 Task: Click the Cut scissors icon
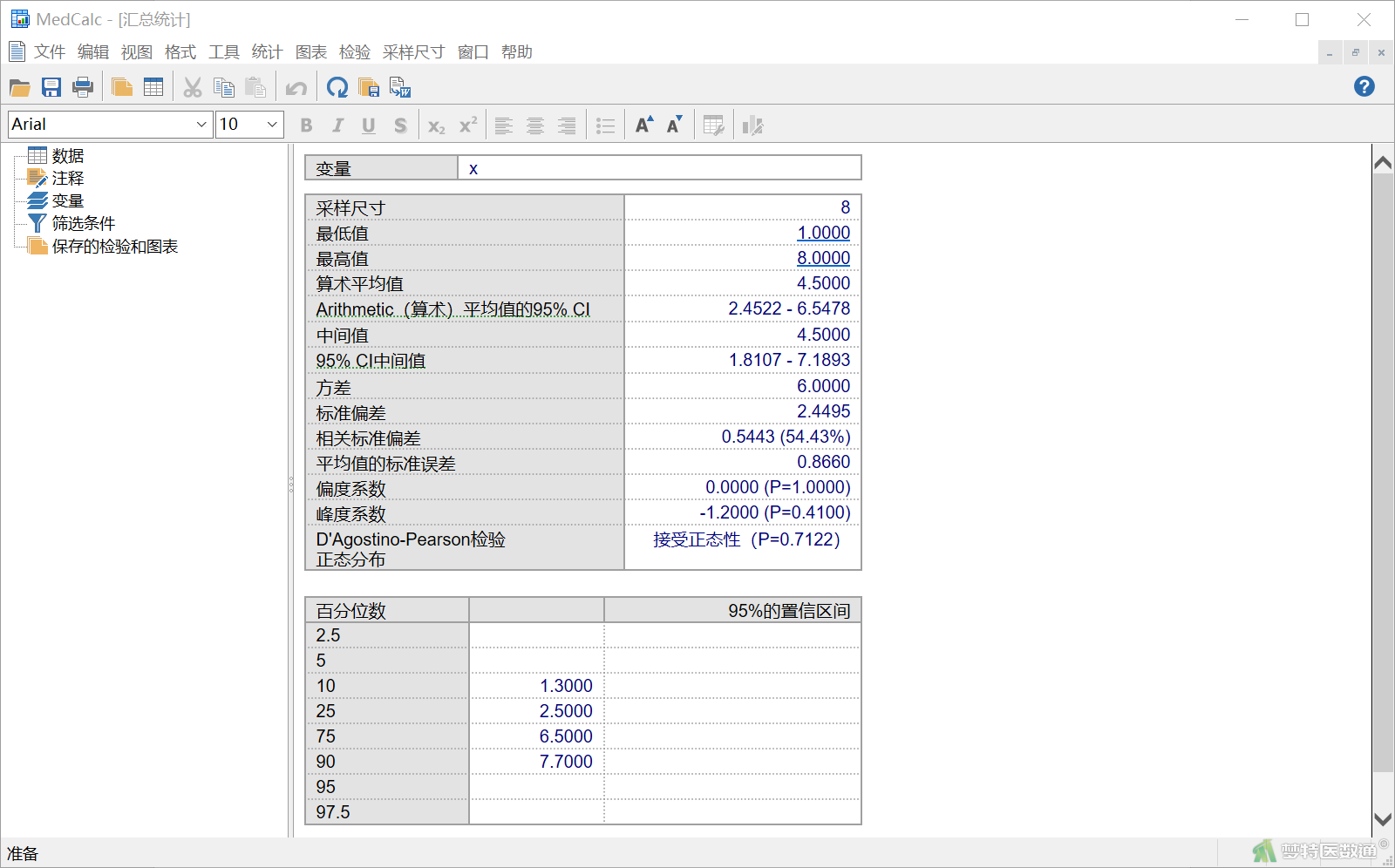[193, 87]
